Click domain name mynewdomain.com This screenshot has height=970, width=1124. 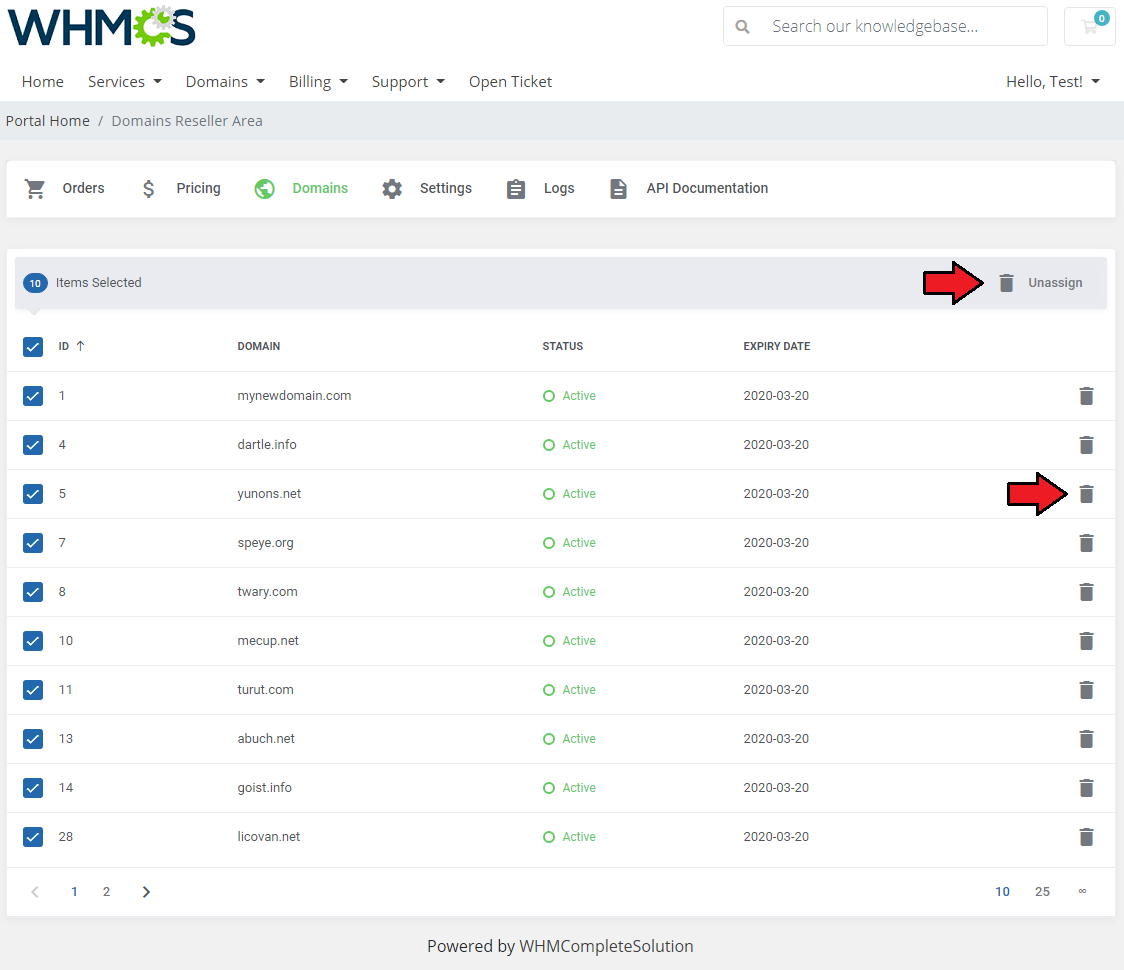click(294, 396)
